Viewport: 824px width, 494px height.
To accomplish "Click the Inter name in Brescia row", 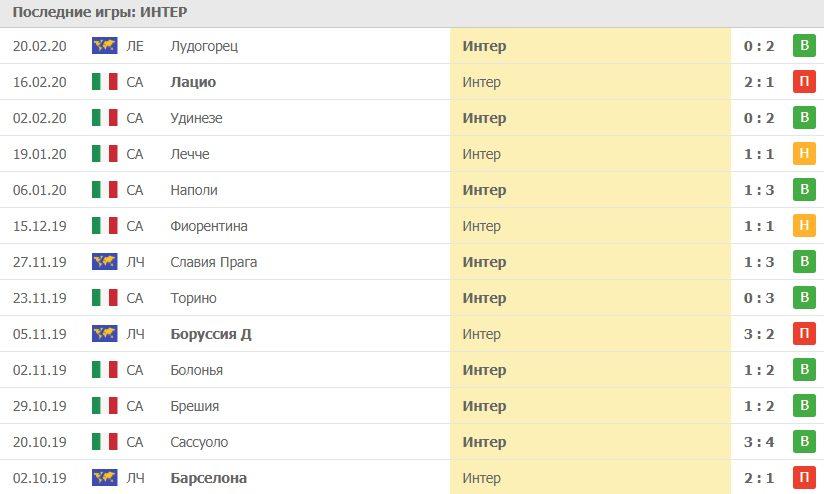I will click(484, 406).
